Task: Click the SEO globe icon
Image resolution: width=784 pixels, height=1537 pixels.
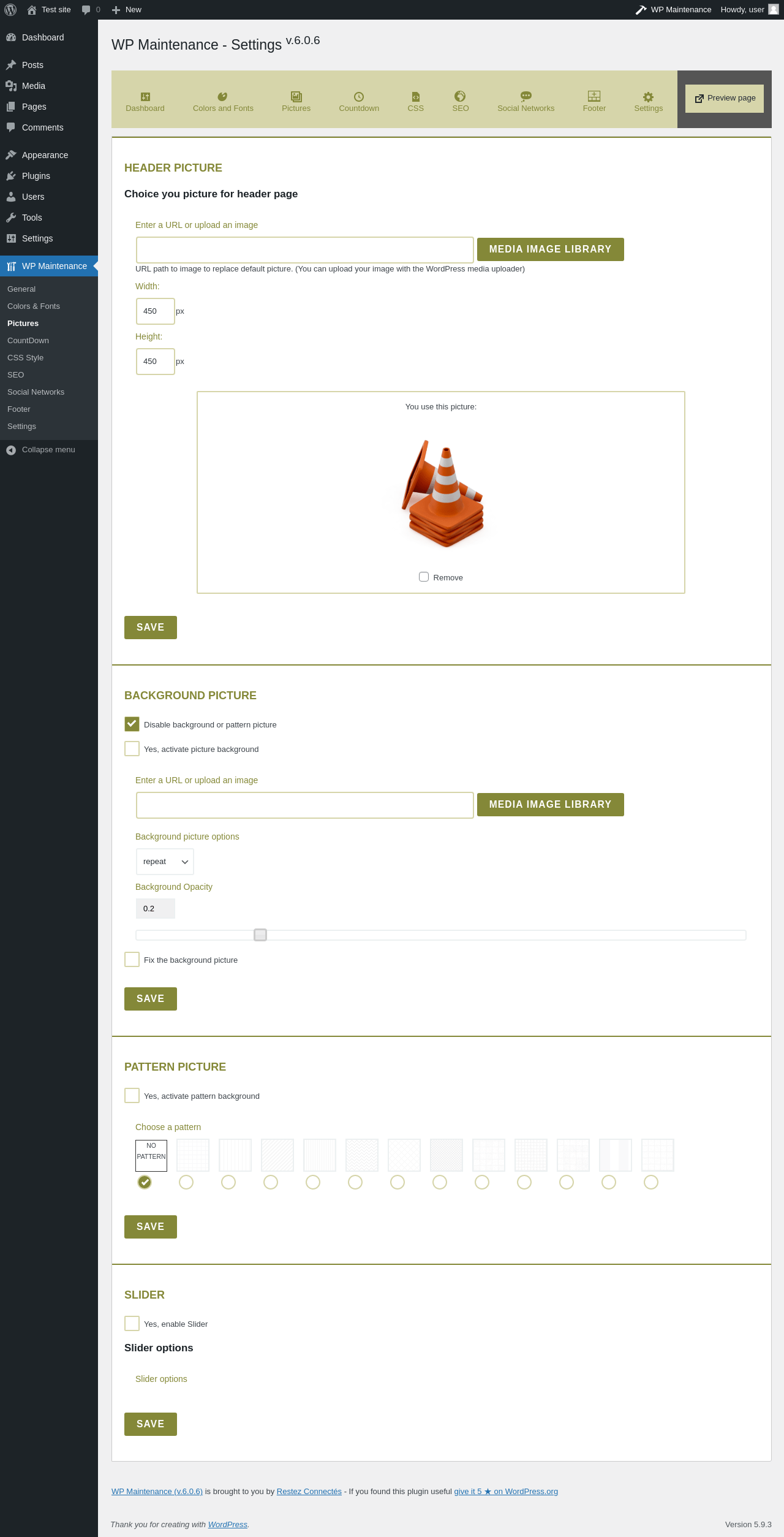Action: point(460,96)
